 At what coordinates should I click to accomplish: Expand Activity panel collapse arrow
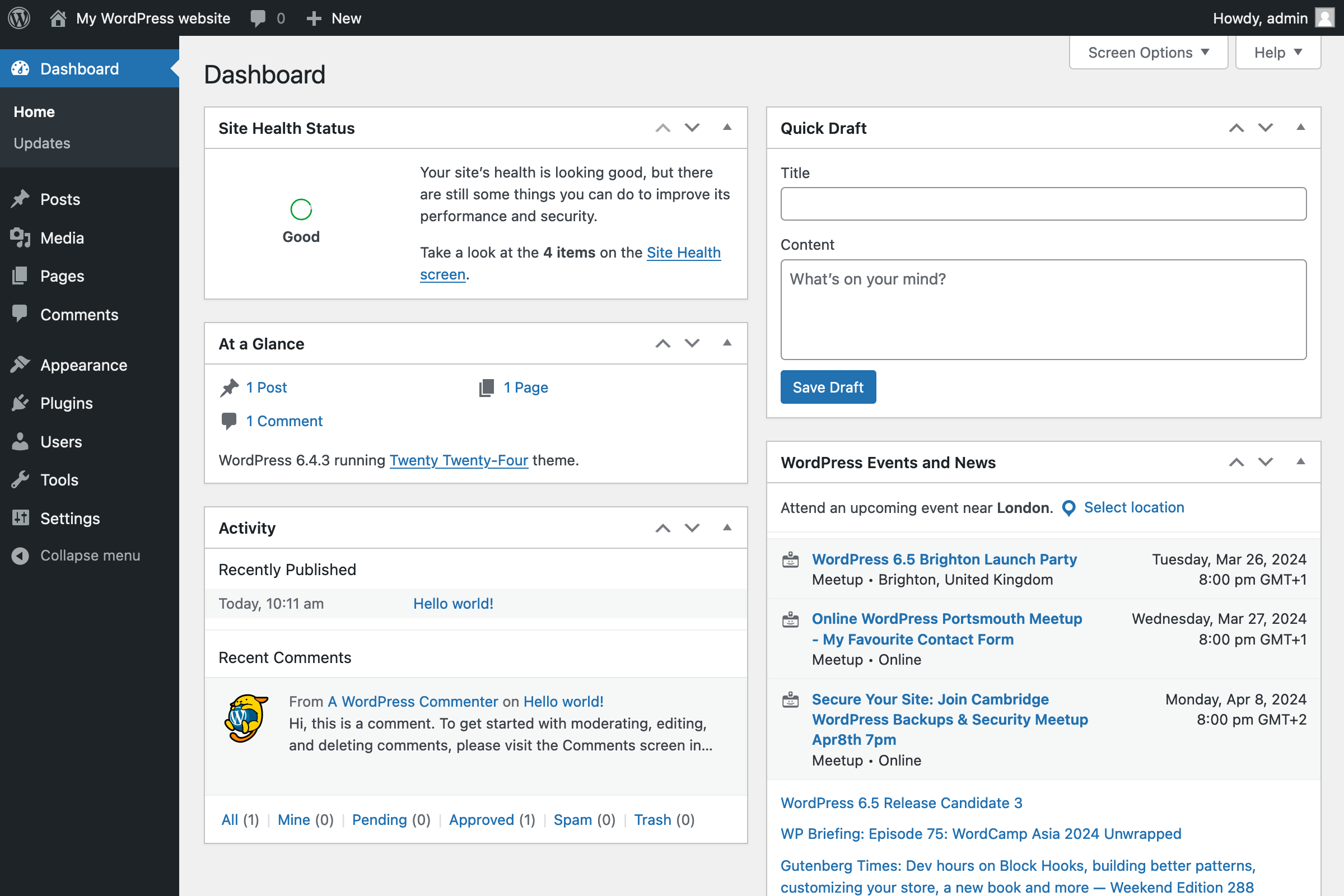(x=727, y=528)
